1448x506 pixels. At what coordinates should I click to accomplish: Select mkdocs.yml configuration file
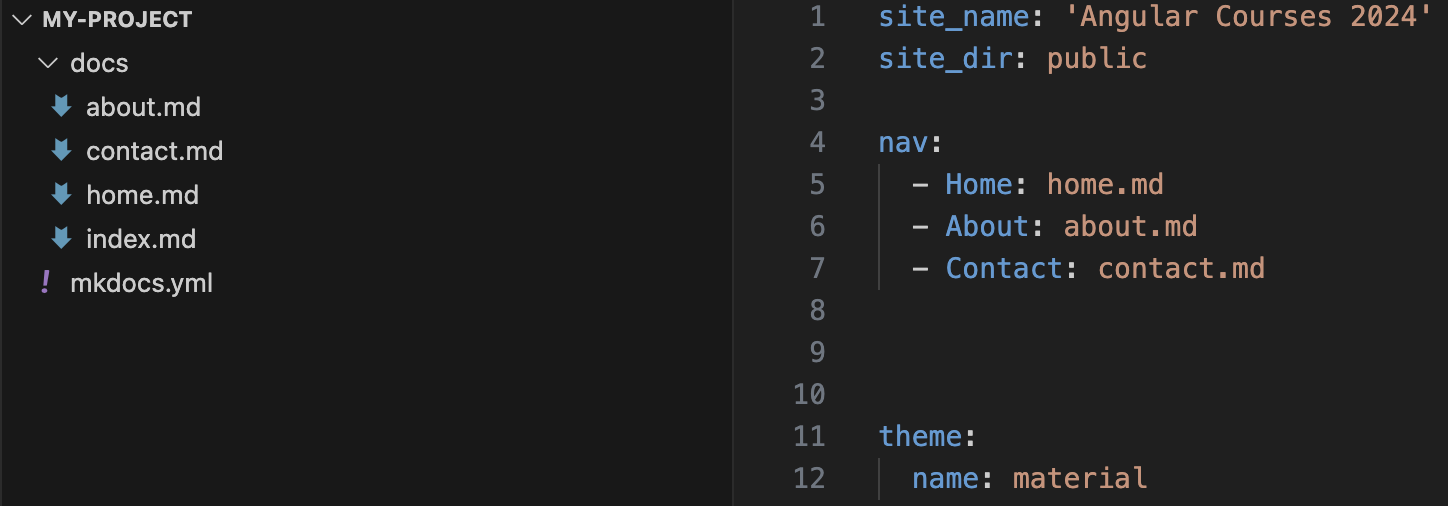click(141, 283)
